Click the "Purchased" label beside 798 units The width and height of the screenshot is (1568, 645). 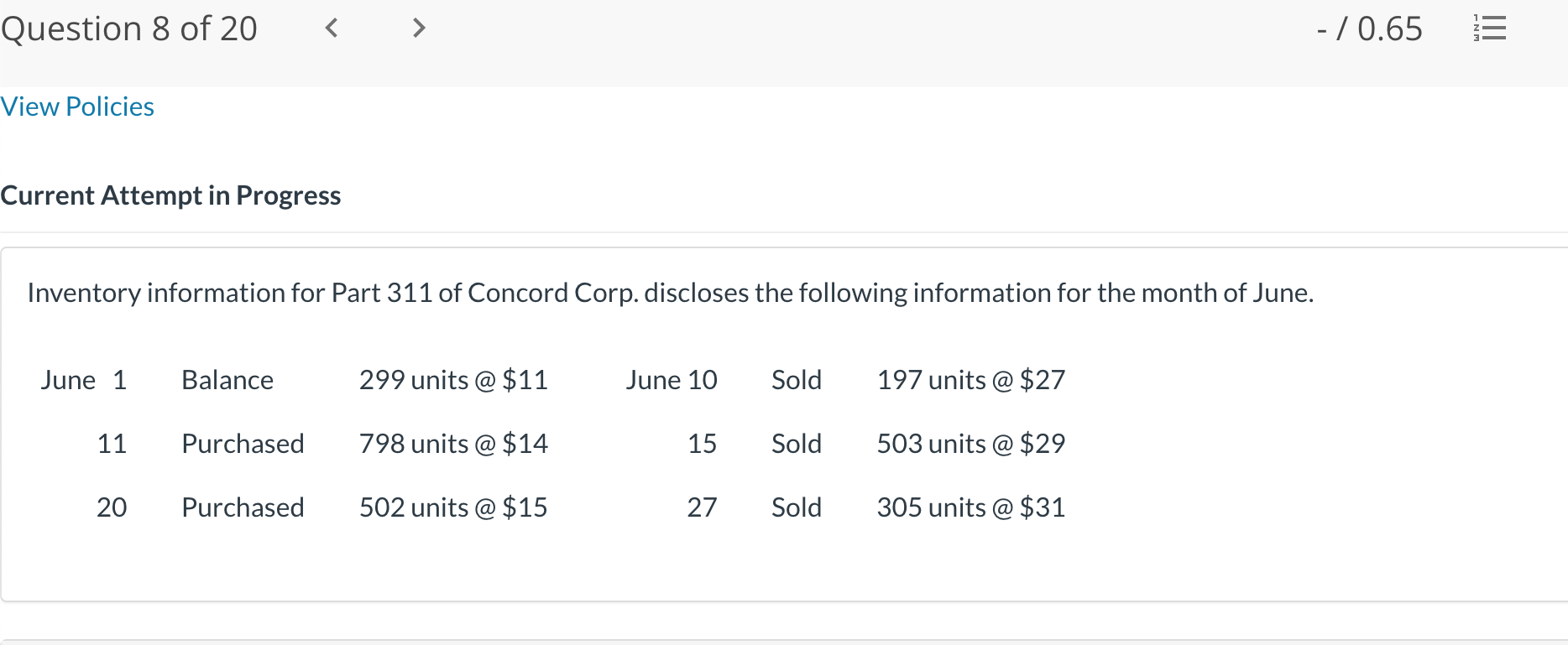tap(243, 444)
